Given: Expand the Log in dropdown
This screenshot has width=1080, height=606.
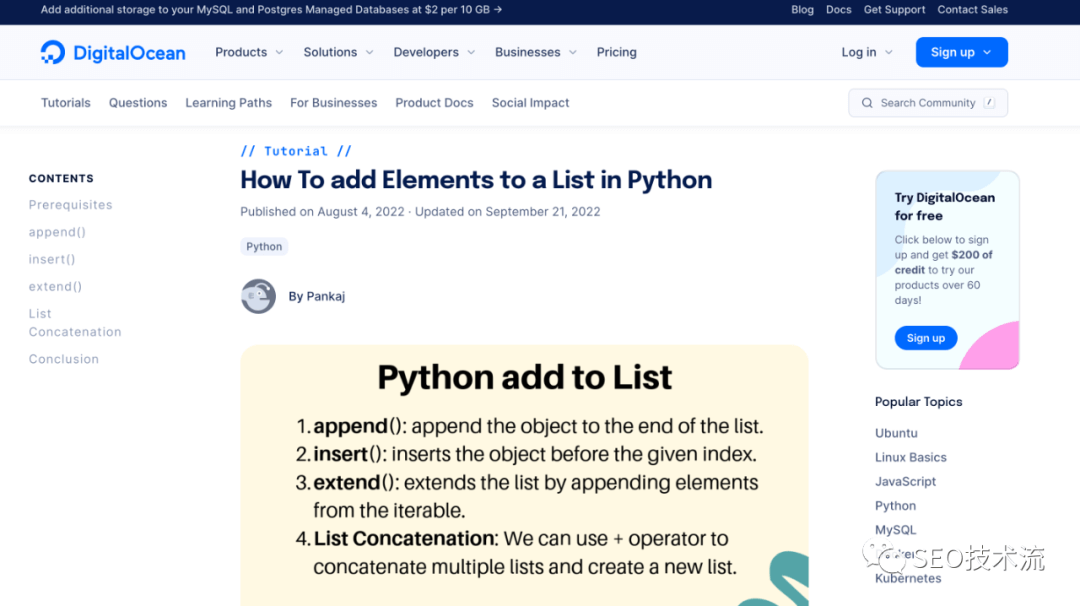Looking at the screenshot, I should 866,52.
